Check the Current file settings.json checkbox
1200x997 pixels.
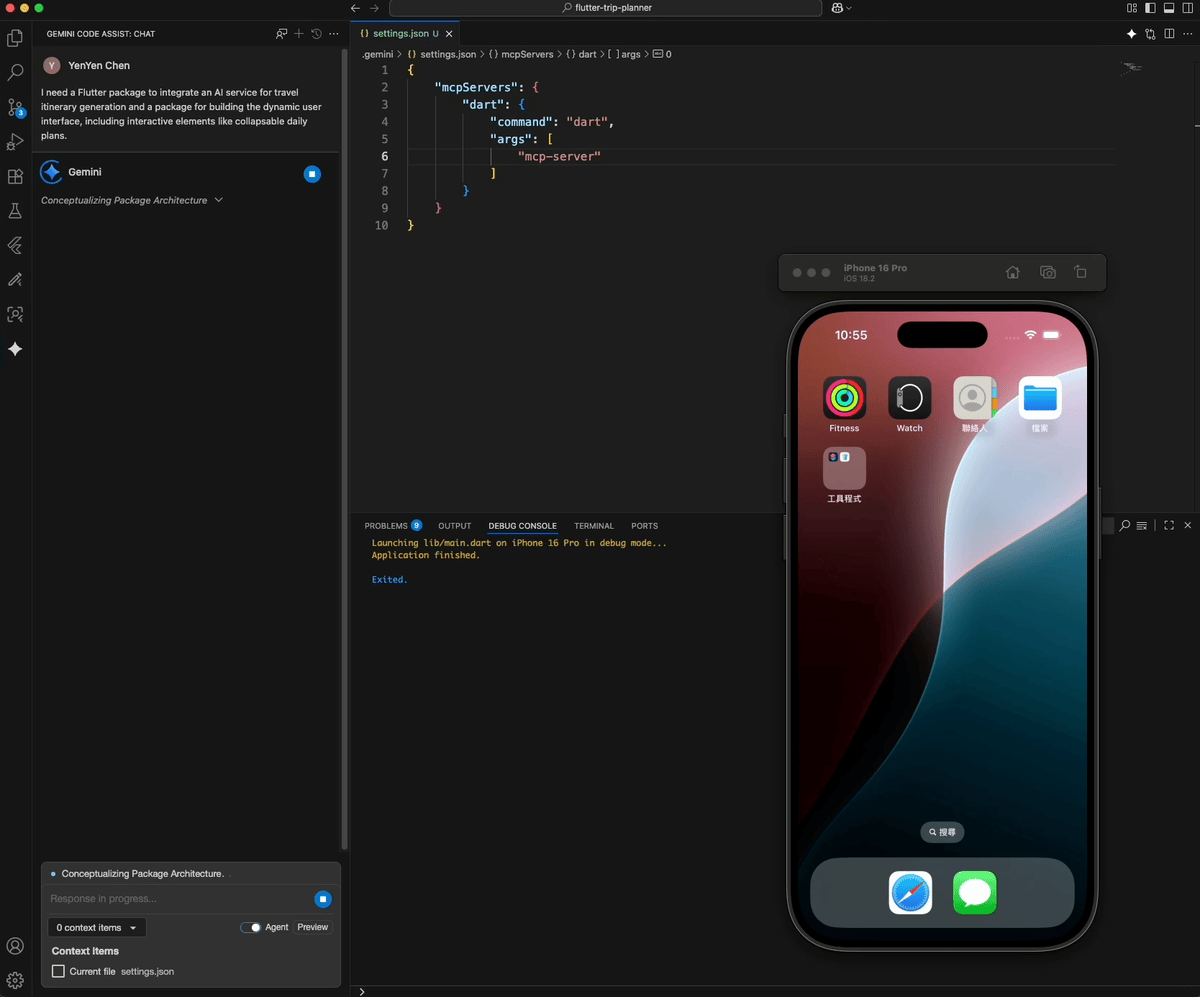pos(59,971)
